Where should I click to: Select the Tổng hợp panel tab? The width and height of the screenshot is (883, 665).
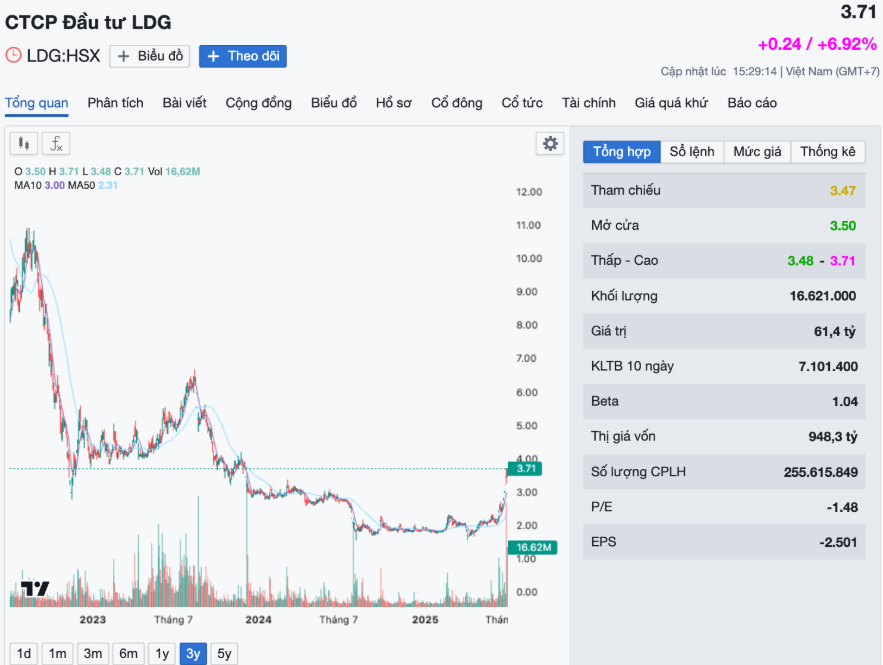622,151
